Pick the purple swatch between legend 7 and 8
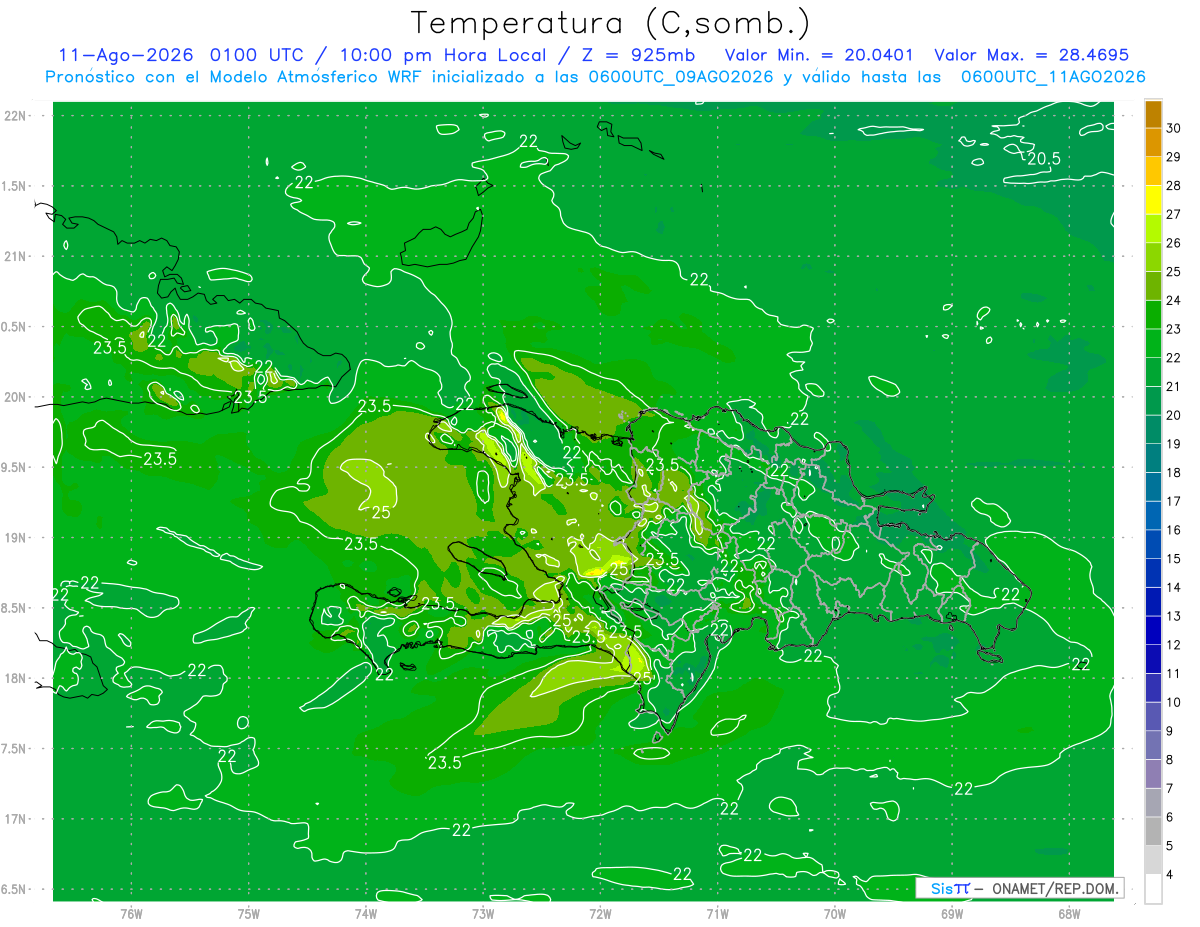The image size is (1200, 927). click(1153, 775)
